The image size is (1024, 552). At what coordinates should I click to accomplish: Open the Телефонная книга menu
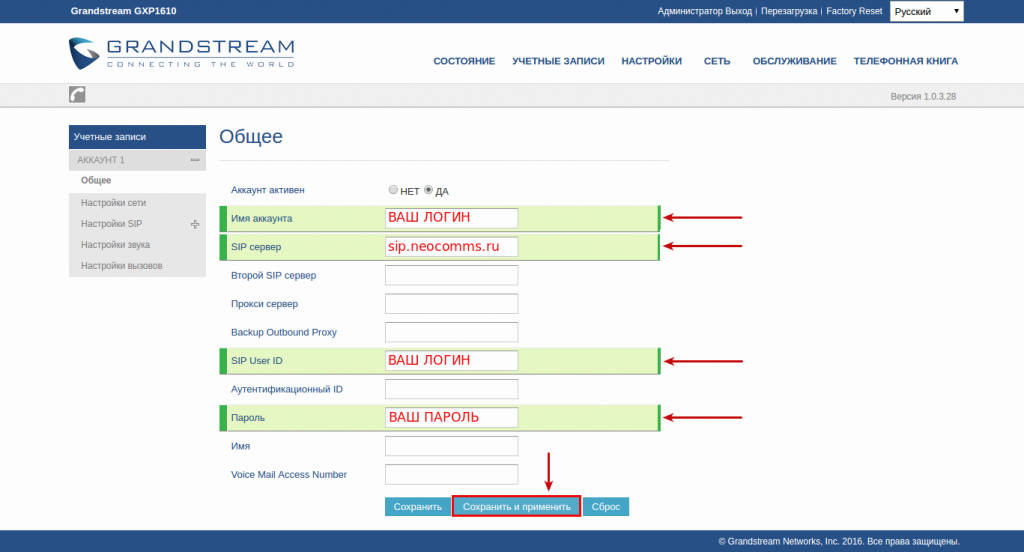click(x=905, y=61)
